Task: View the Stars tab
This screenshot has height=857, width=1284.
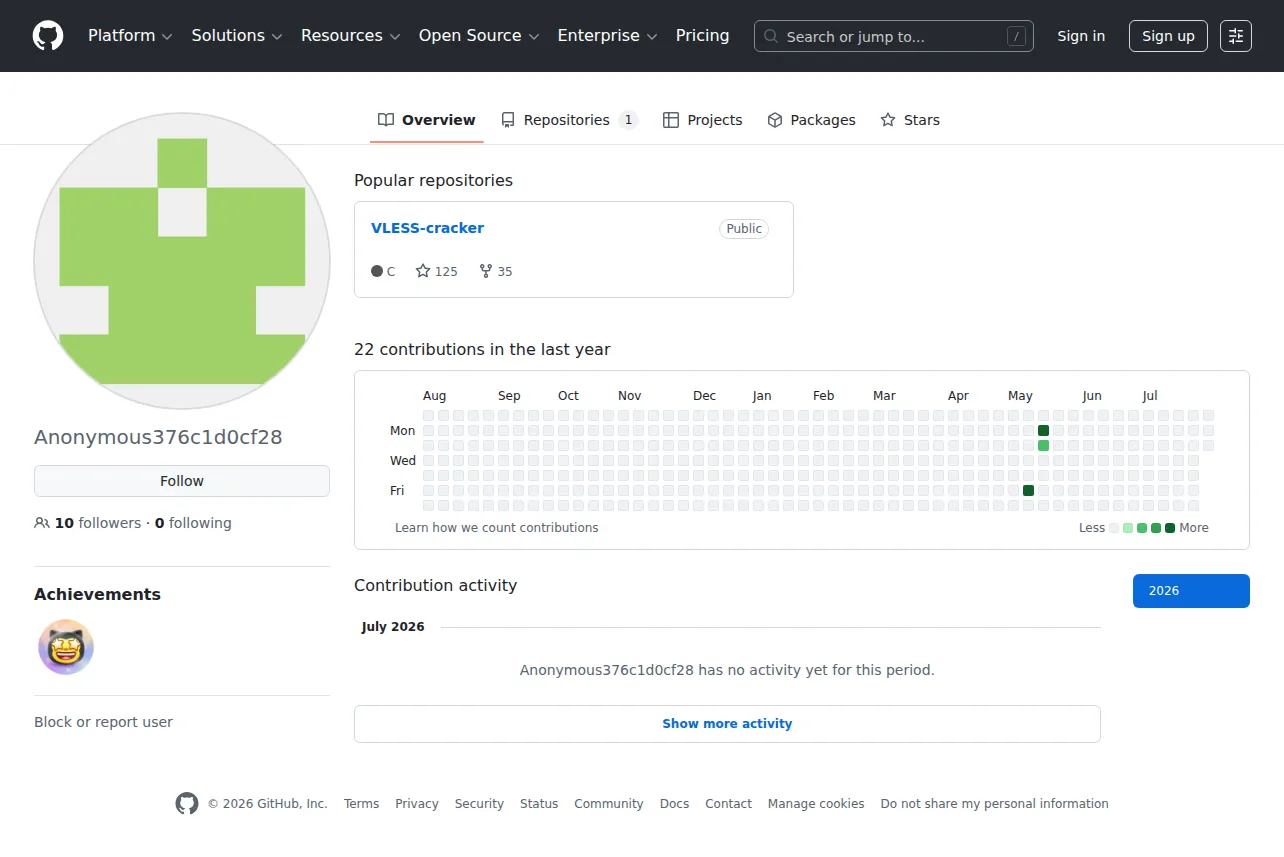Action: point(910,120)
